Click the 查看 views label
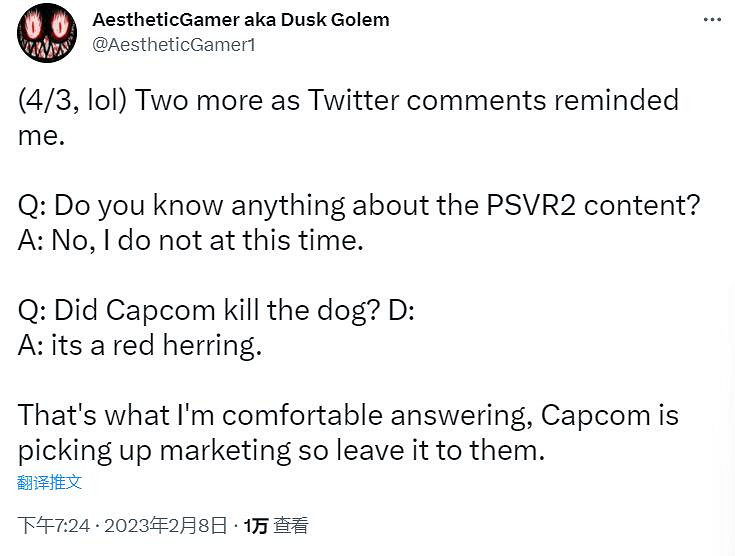 click(292, 525)
